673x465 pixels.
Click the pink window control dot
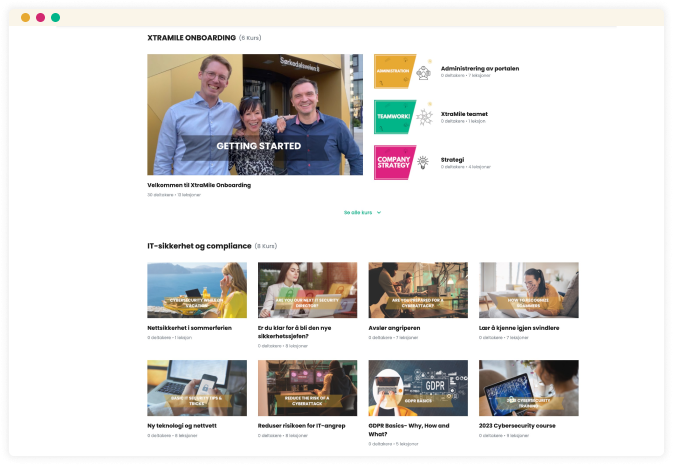pos(40,18)
